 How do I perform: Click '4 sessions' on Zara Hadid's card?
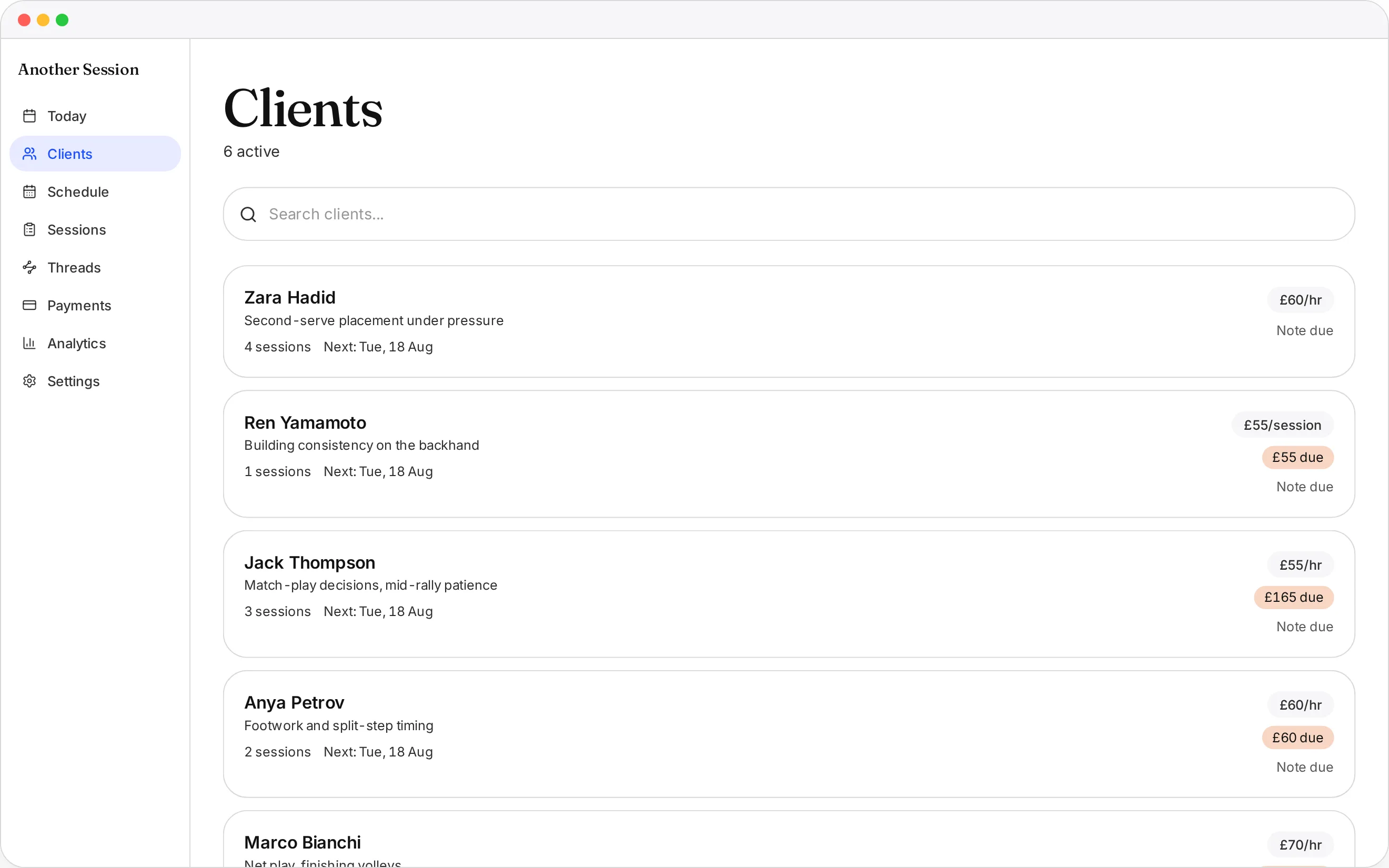click(277, 347)
